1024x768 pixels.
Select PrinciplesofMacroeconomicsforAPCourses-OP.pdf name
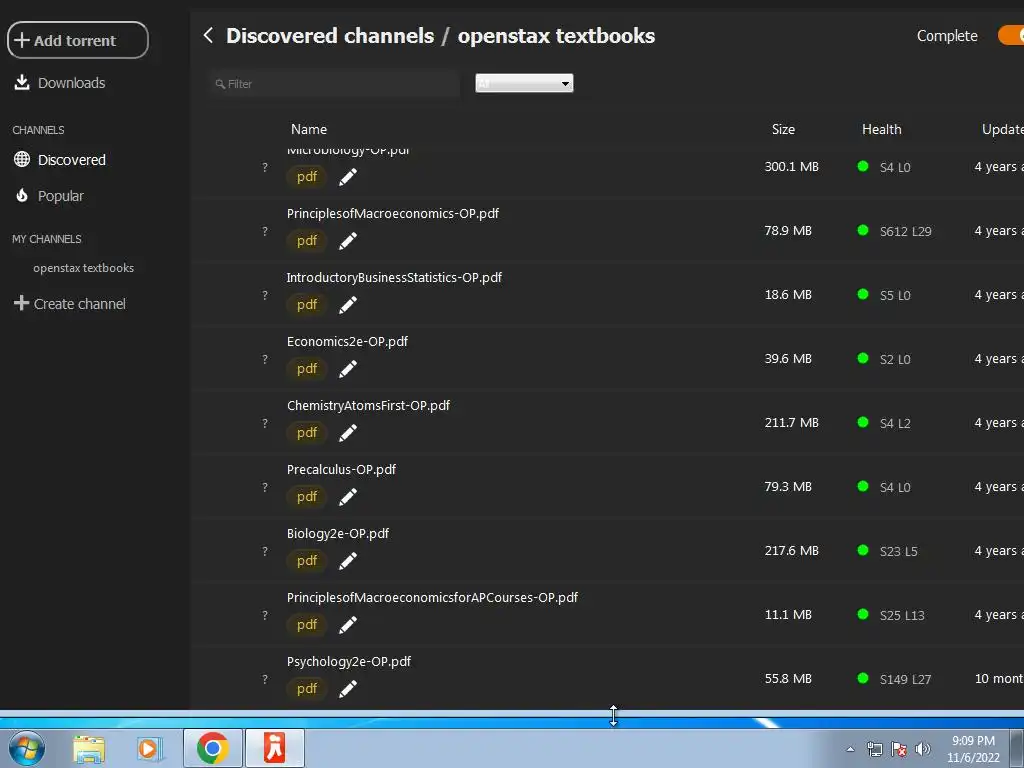(432, 598)
